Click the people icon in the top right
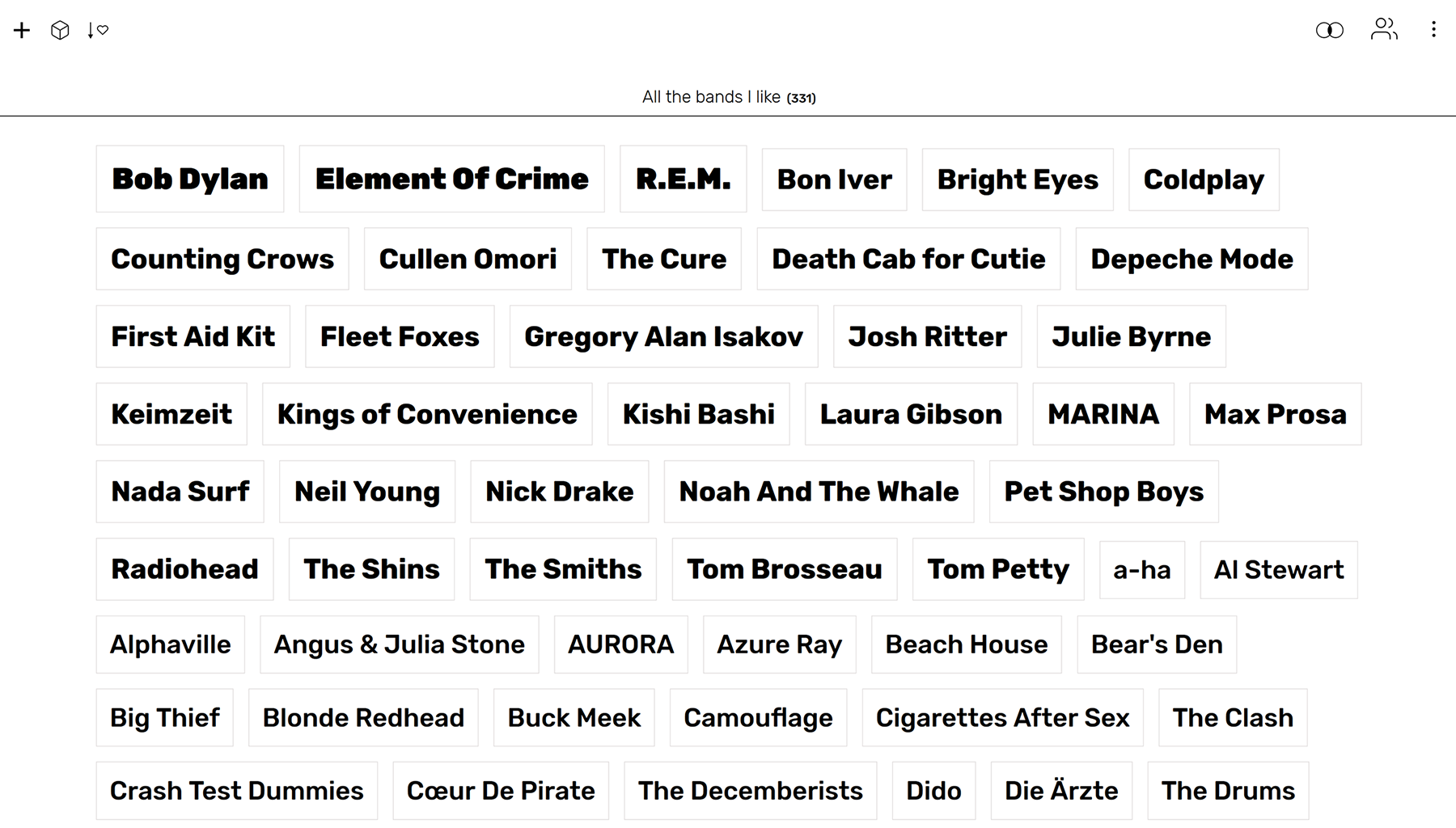The height and width of the screenshot is (828, 1456). 1384,30
